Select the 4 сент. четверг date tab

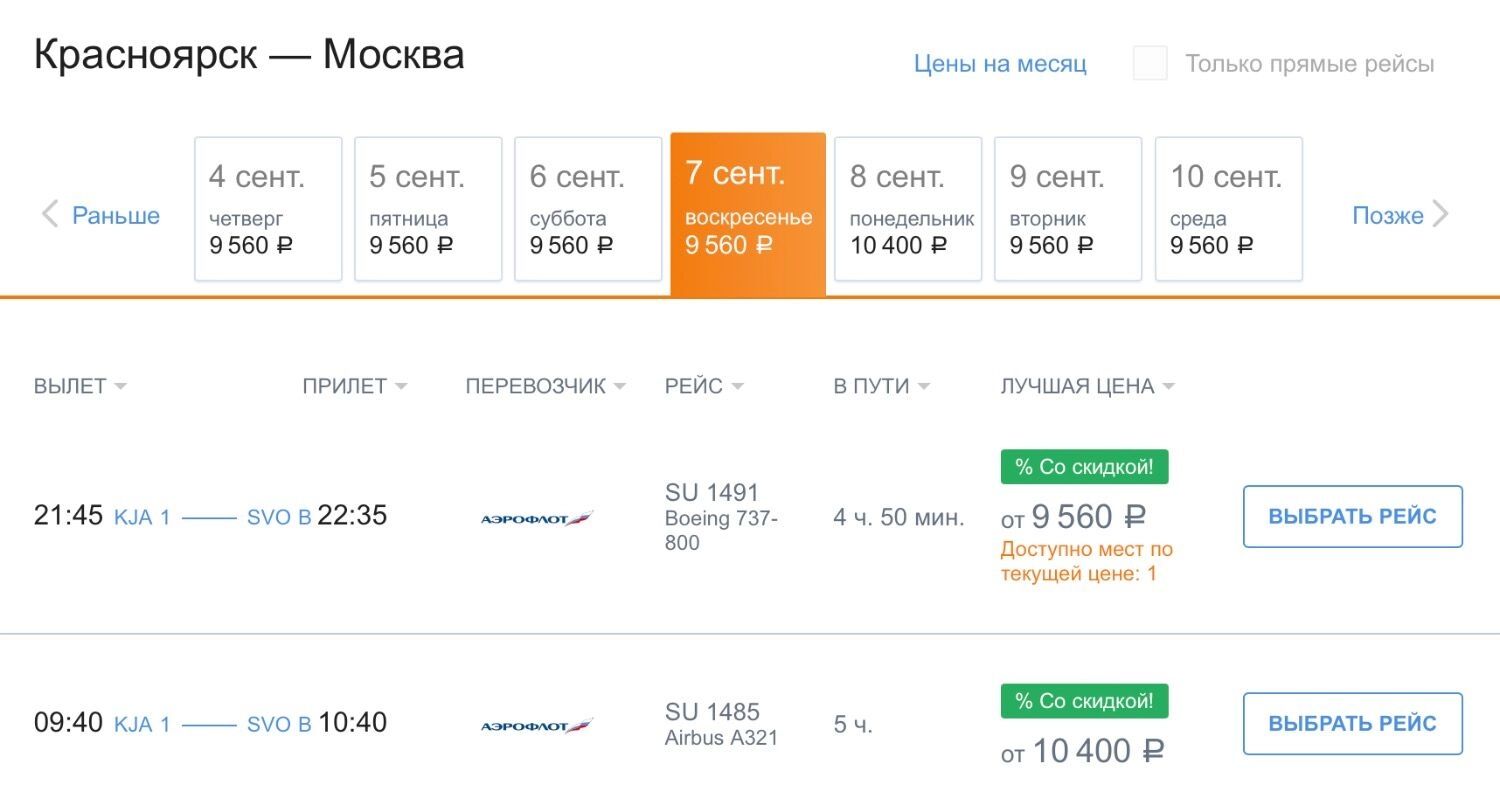coord(268,209)
